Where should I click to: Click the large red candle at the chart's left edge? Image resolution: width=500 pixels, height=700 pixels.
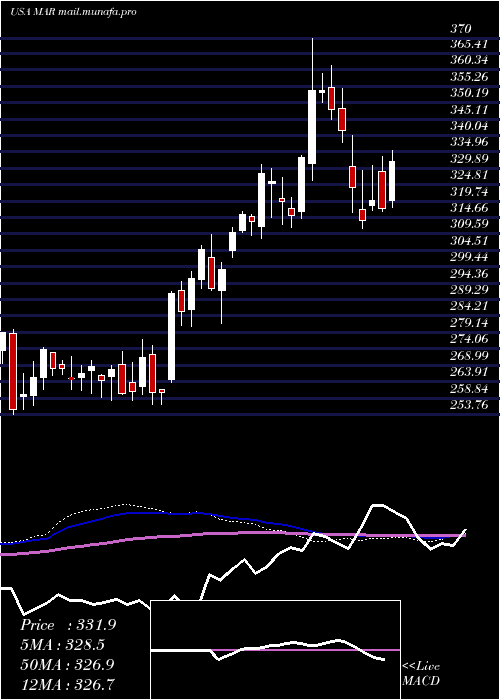[x=13, y=371]
